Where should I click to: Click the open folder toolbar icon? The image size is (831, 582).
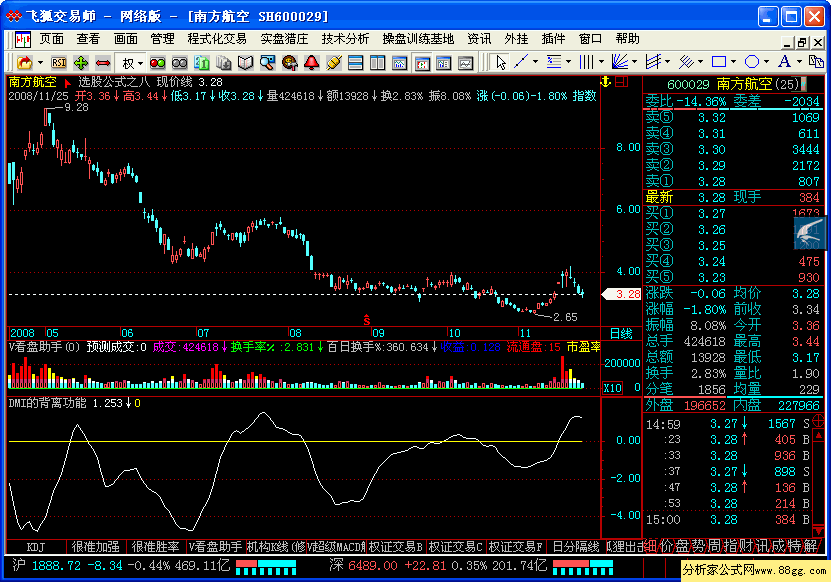click(x=24, y=63)
